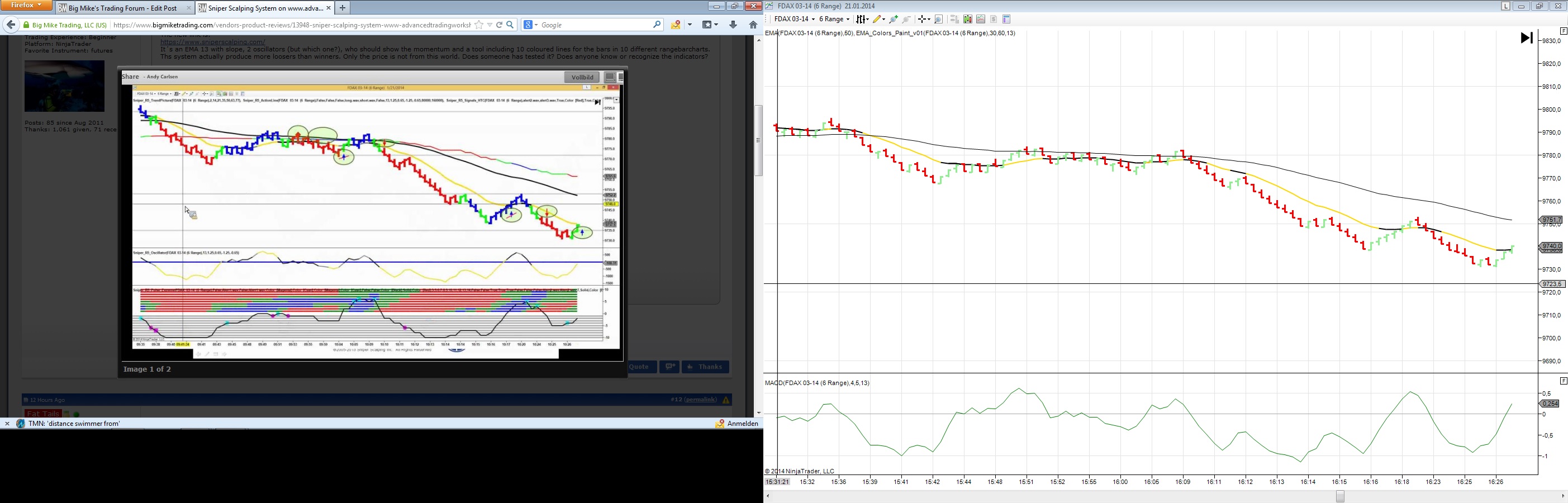This screenshot has width=1568, height=503.
Task: Expand the Firefox application menu
Action: (27, 6)
